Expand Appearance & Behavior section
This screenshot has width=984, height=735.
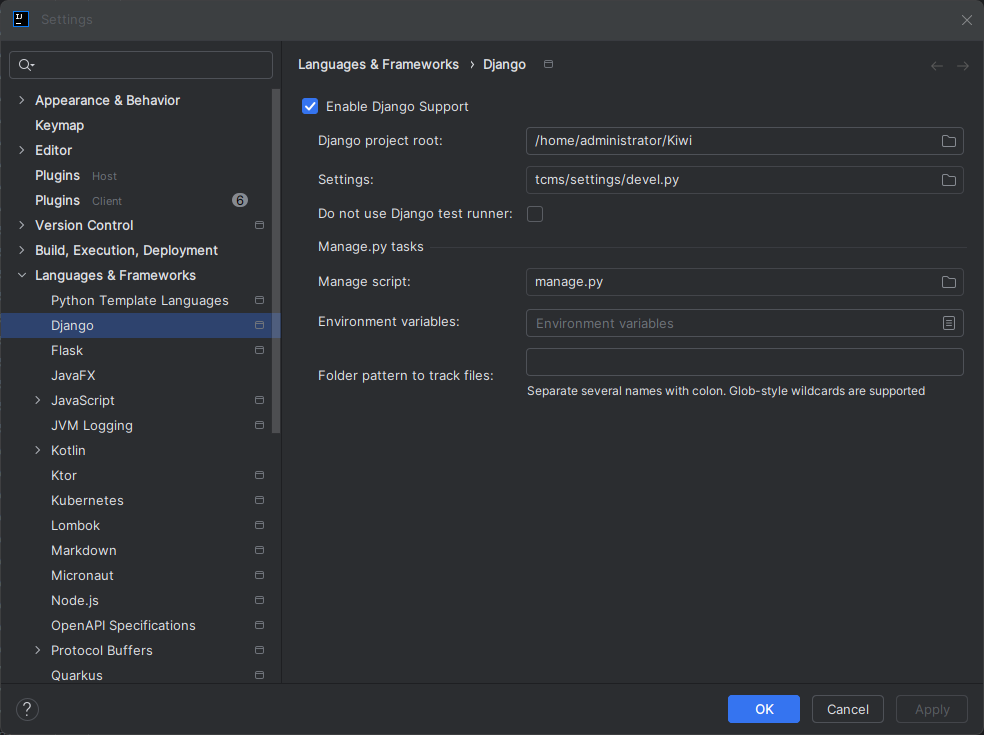click(22, 100)
